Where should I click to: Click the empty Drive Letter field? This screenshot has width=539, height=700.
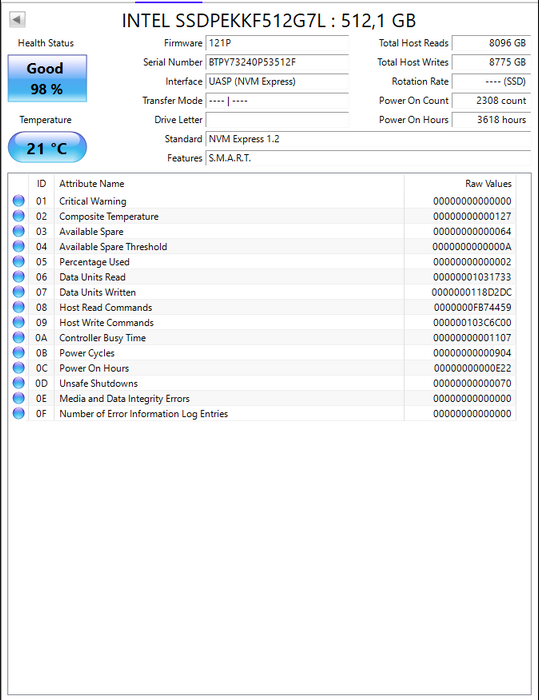277,120
